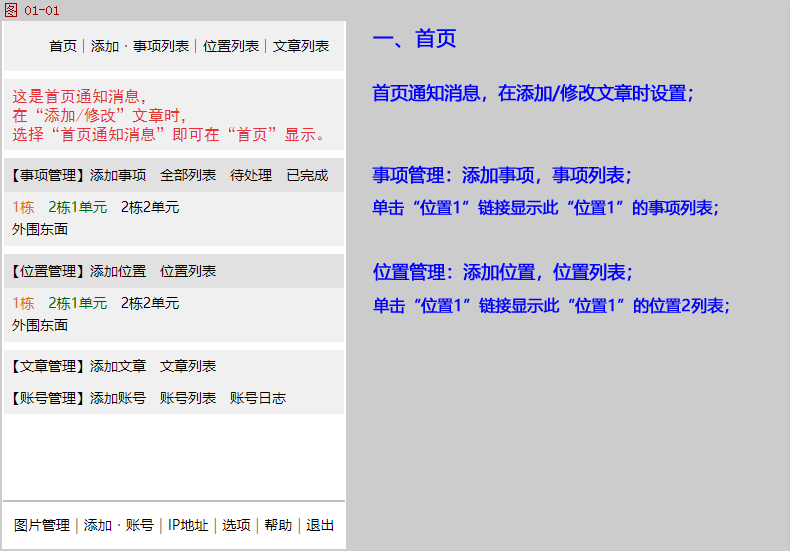
Task: Click 1栋 under the 事项管理 section
Action: (23, 207)
